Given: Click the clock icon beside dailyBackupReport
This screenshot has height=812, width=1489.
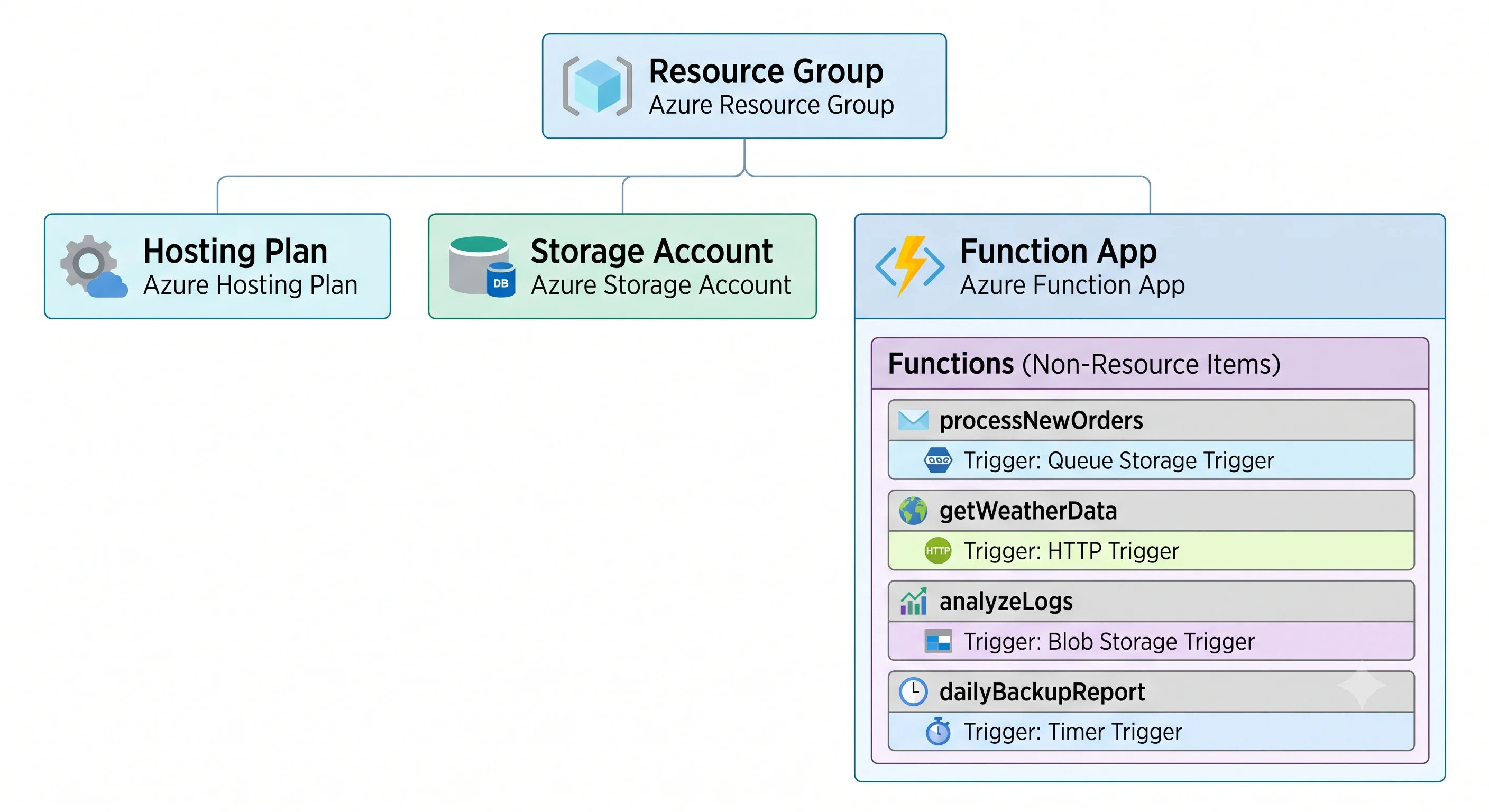Looking at the screenshot, I should (913, 692).
